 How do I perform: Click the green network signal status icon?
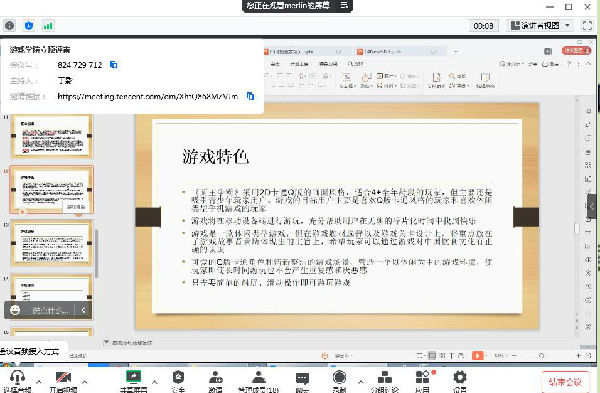[x=48, y=26]
